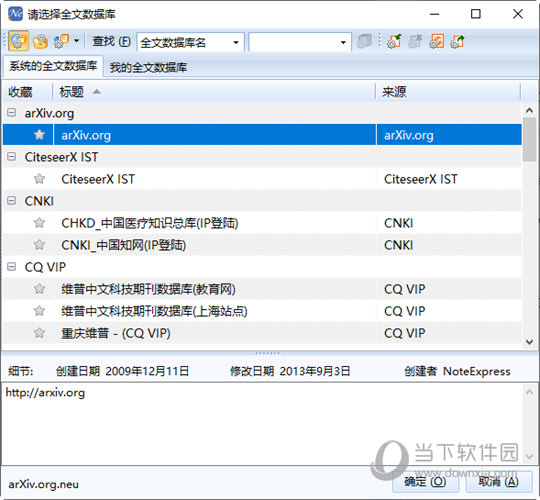Click the arXiv.org group header text
Viewport: 540px width, 500px height.
pyautogui.click(x=49, y=113)
